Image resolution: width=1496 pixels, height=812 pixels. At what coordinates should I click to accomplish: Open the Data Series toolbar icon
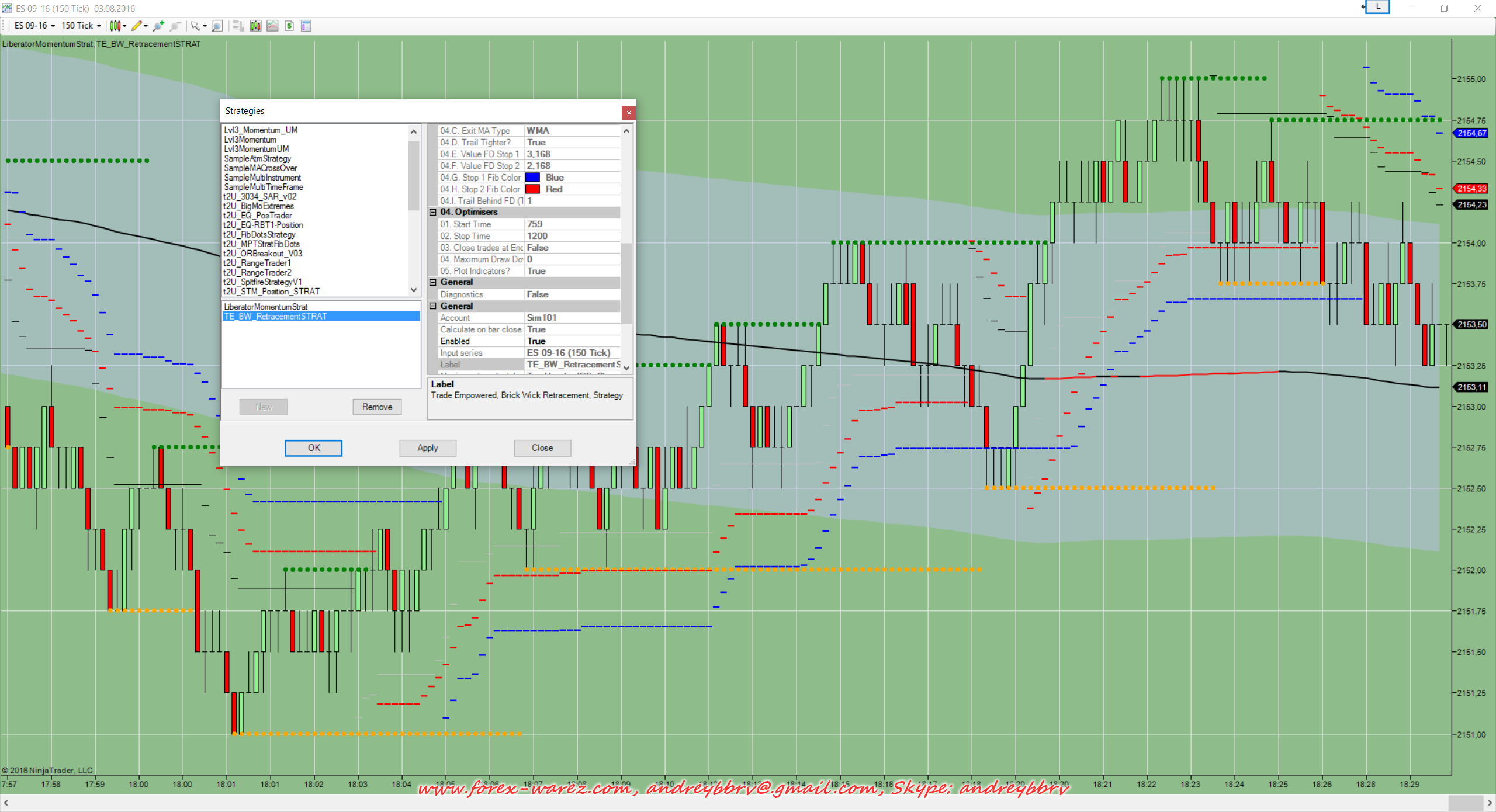[255, 26]
